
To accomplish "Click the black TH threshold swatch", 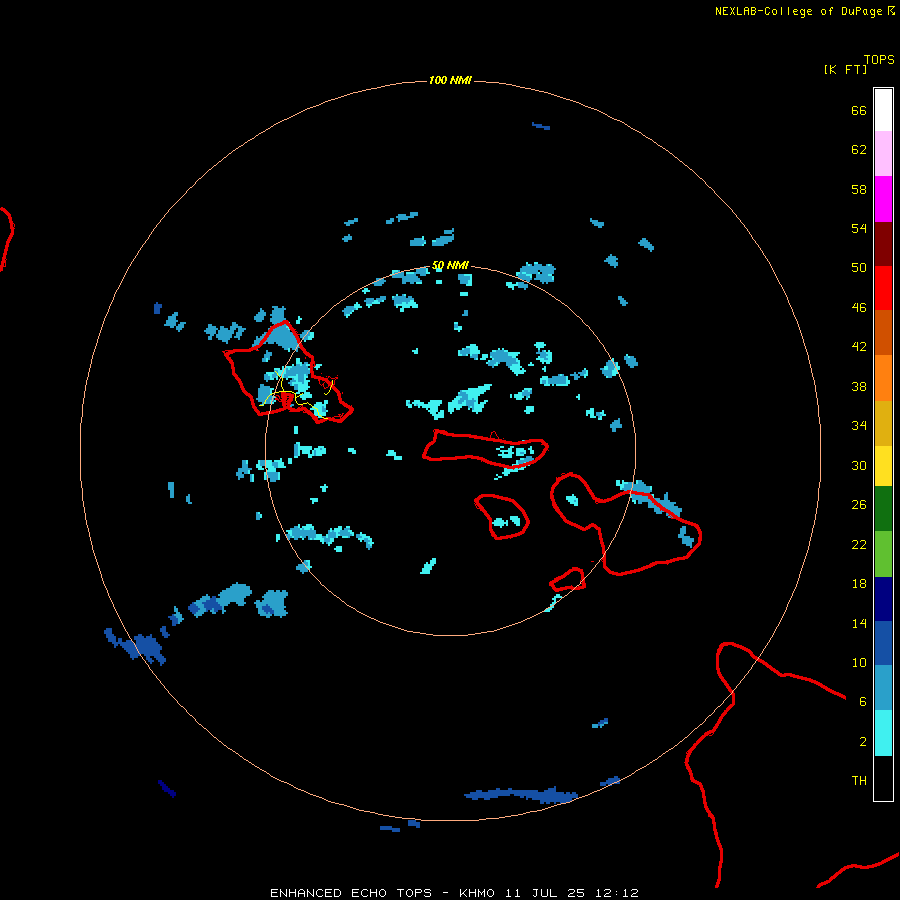I will pyautogui.click(x=883, y=778).
